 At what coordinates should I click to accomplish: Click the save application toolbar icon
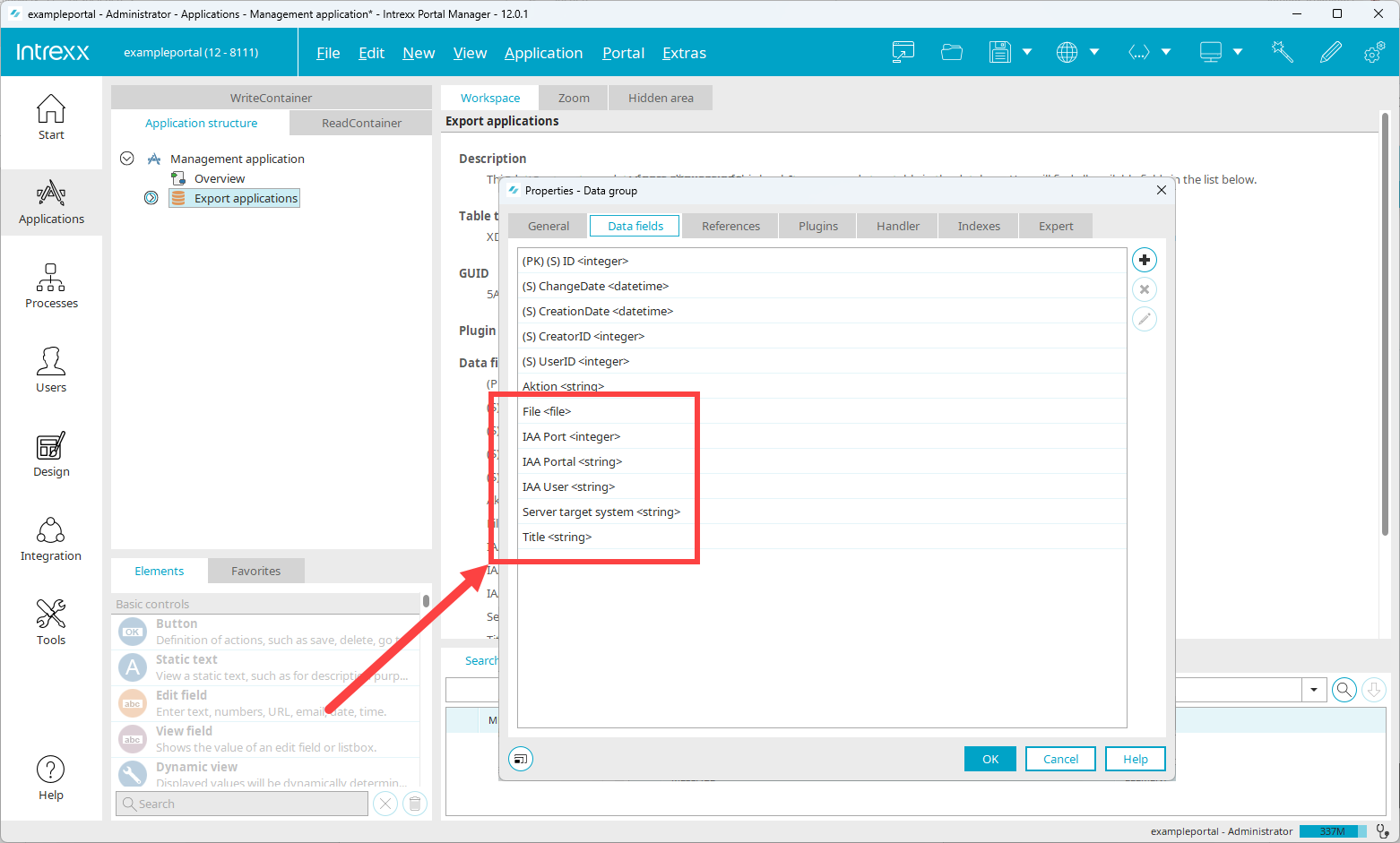(999, 53)
